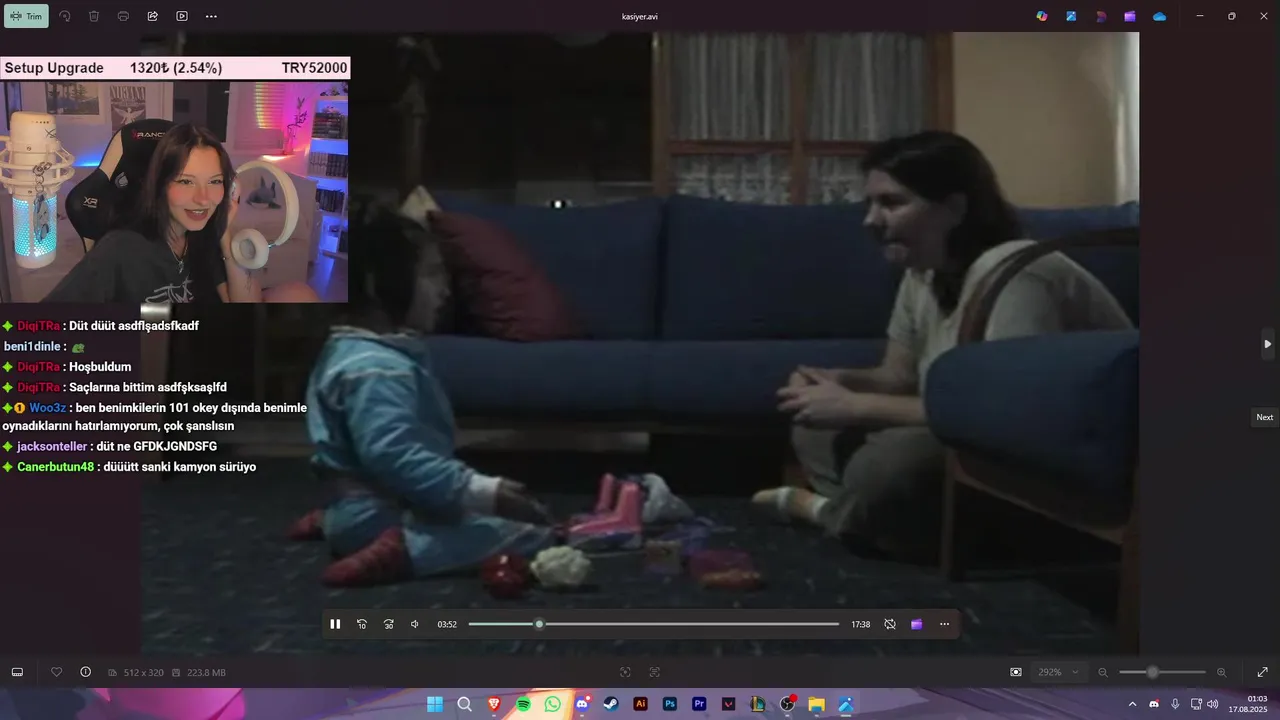Click the microphone icon in the system tray
This screenshot has height=720, width=1280.
click(1175, 704)
